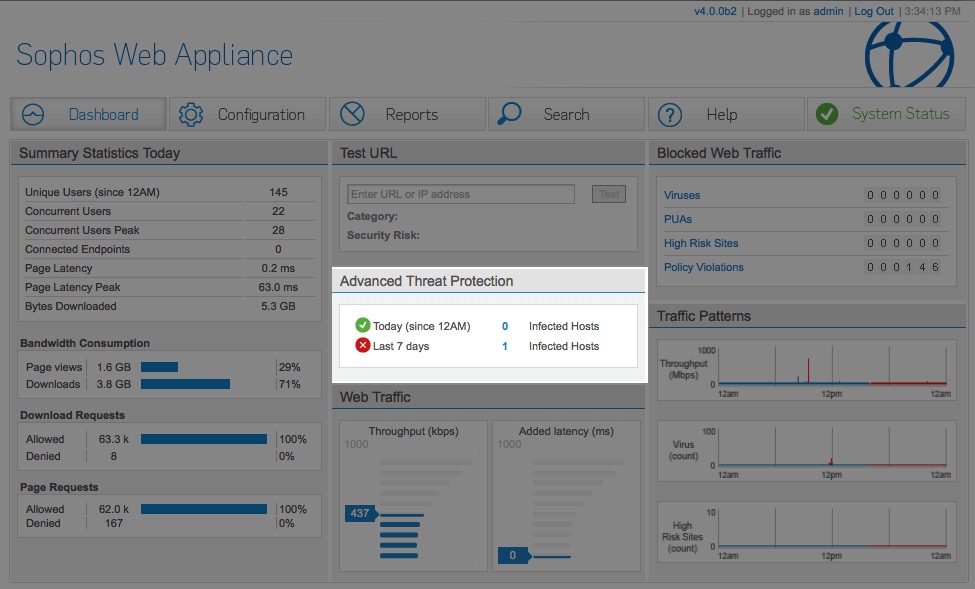The width and height of the screenshot is (975, 589).
Task: Click the Page Requests Denied count 167
Action: point(114,524)
